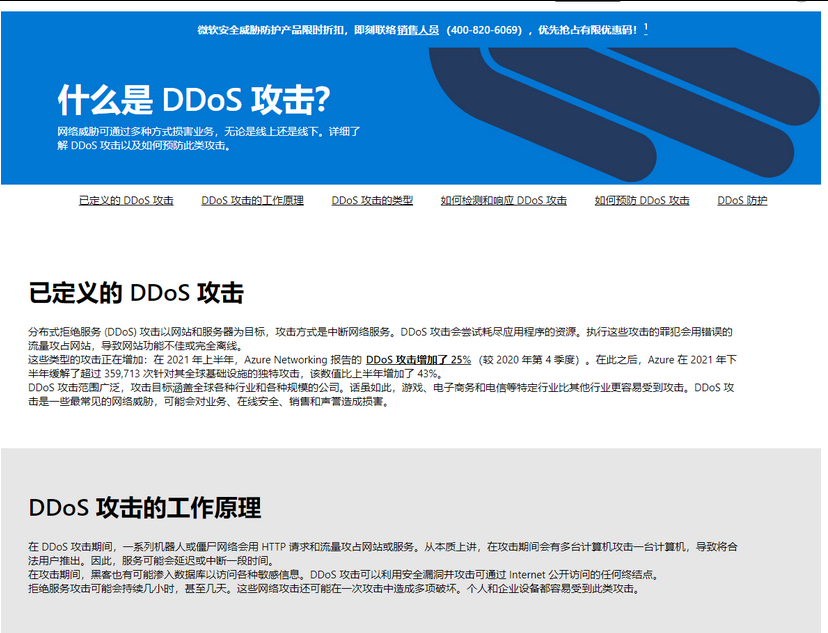The height and width of the screenshot is (633, 828).
Task: Click paragraph starting with DDoS 攻击范围广泛
Action: click(380, 394)
